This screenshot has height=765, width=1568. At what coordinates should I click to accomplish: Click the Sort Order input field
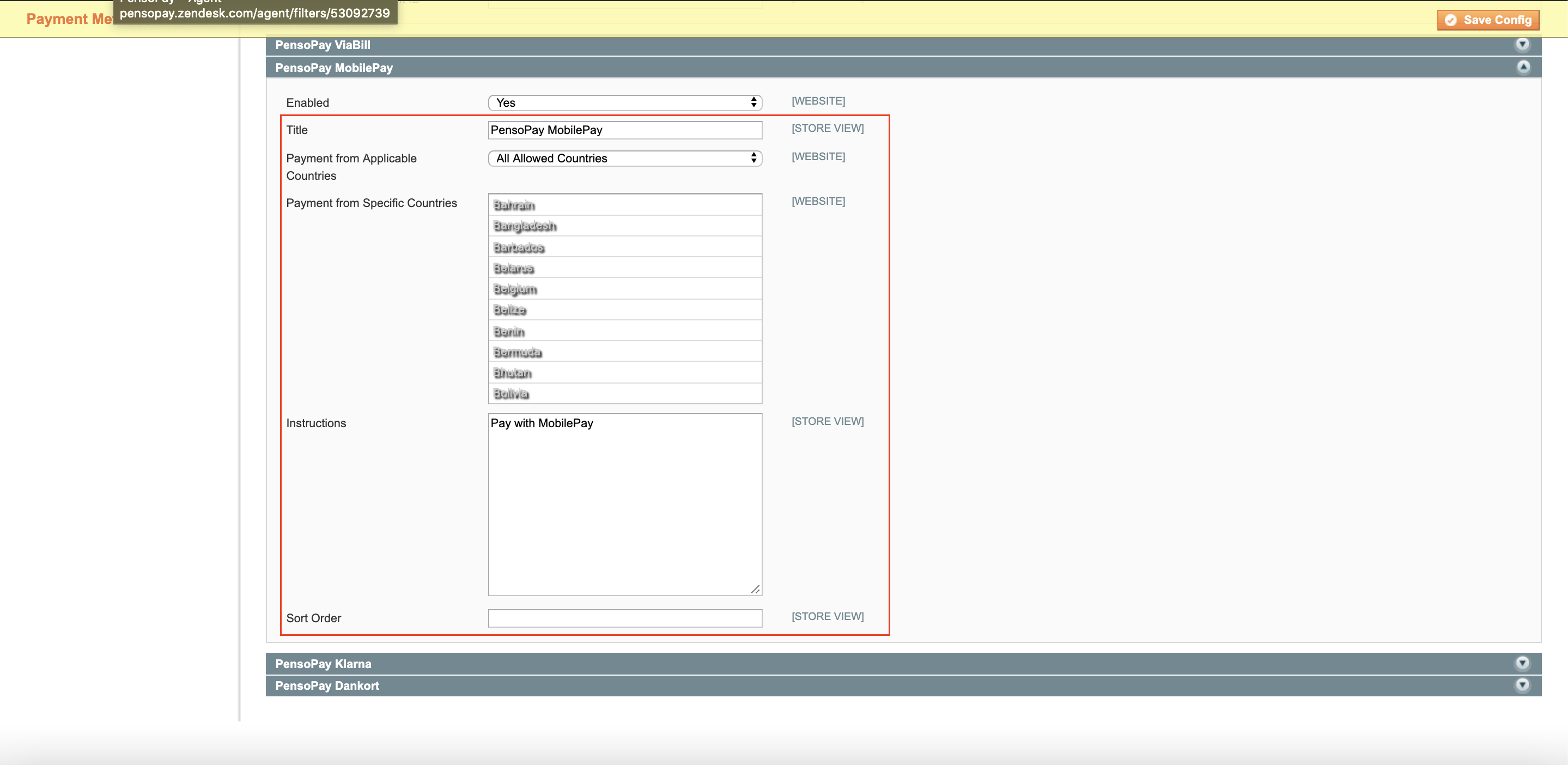pyautogui.click(x=625, y=618)
